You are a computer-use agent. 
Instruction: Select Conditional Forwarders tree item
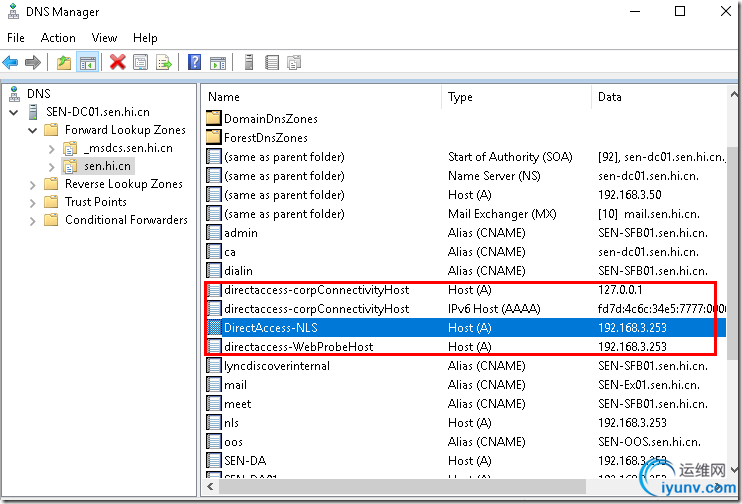(x=126, y=220)
